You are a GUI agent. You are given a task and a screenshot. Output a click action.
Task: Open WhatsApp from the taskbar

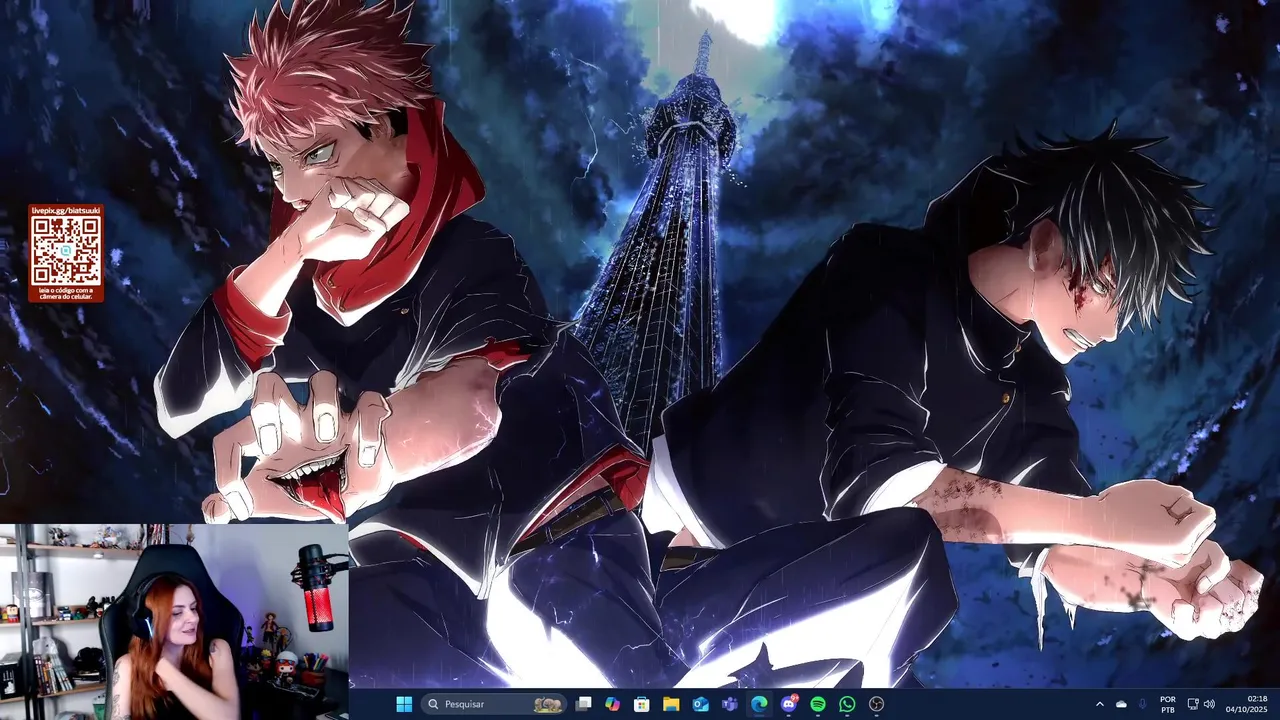847,704
